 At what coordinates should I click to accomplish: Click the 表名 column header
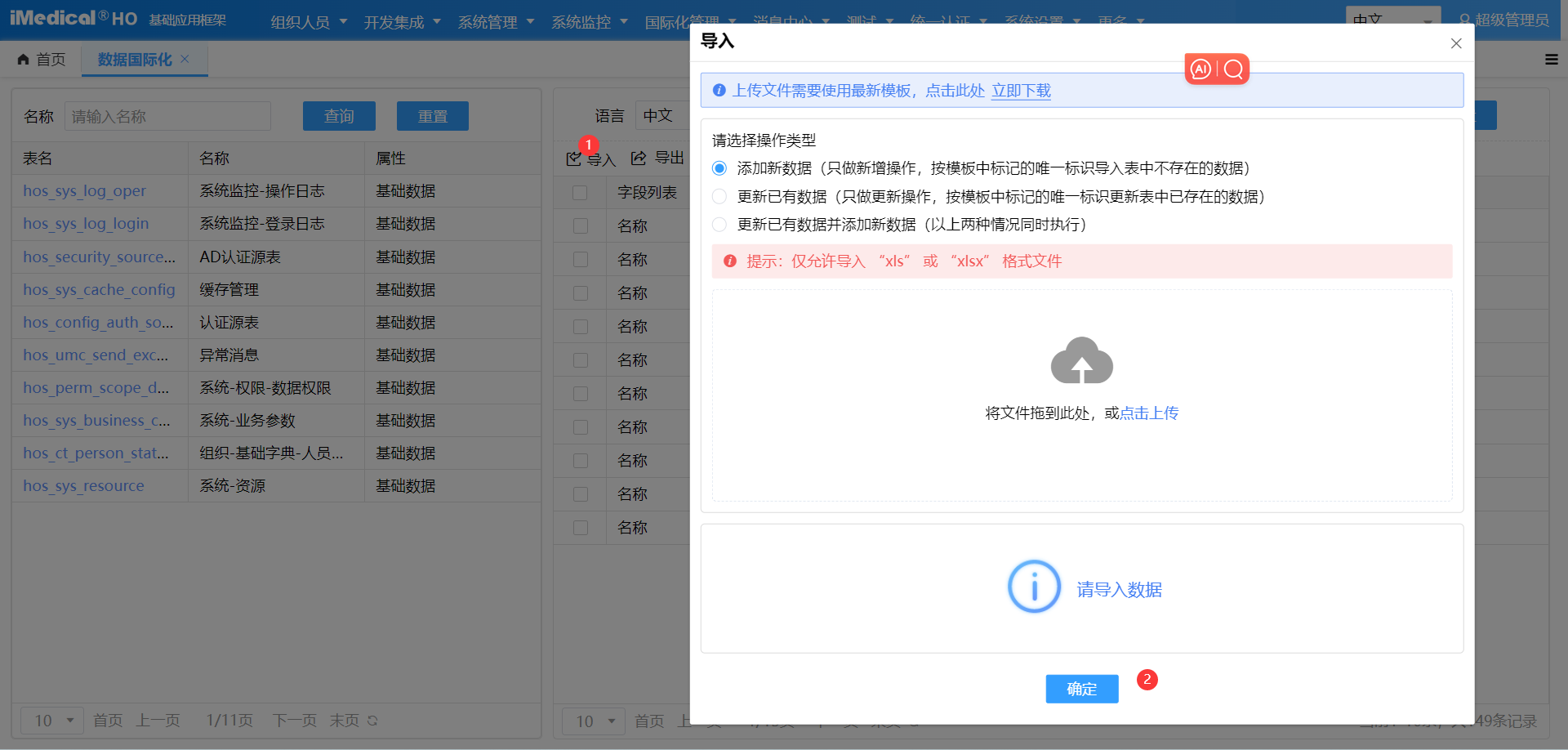pyautogui.click(x=100, y=158)
